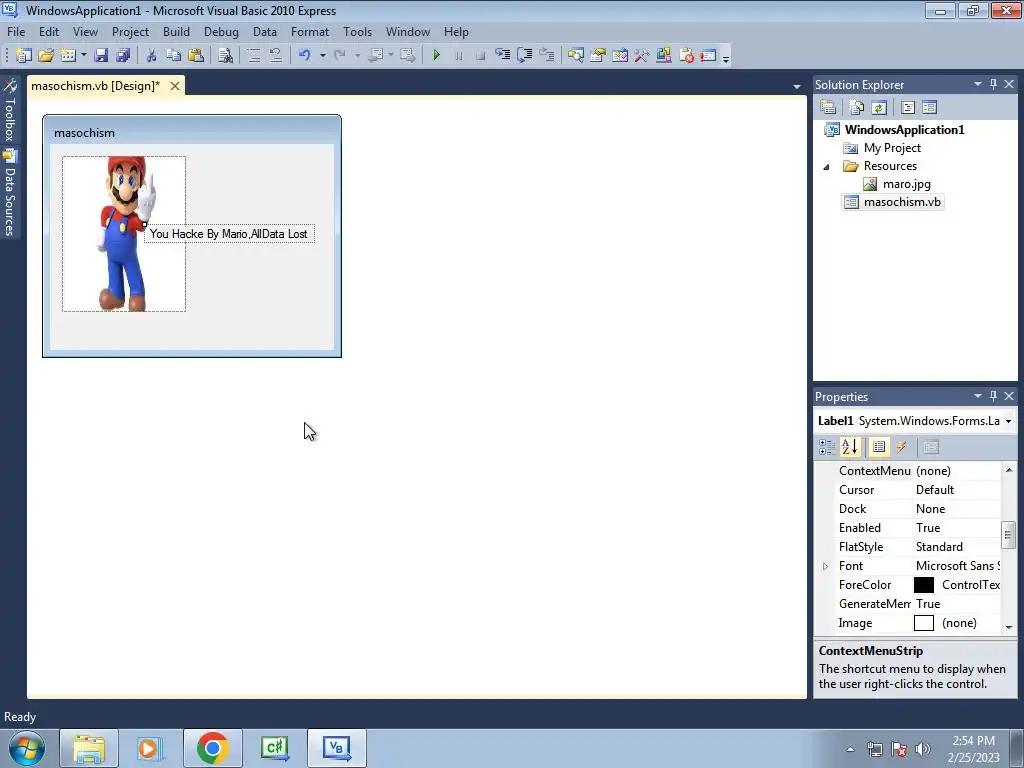Screen dimensions: 1024x768
Task: Select masochism.vb in Solution Explorer
Action: (902, 202)
